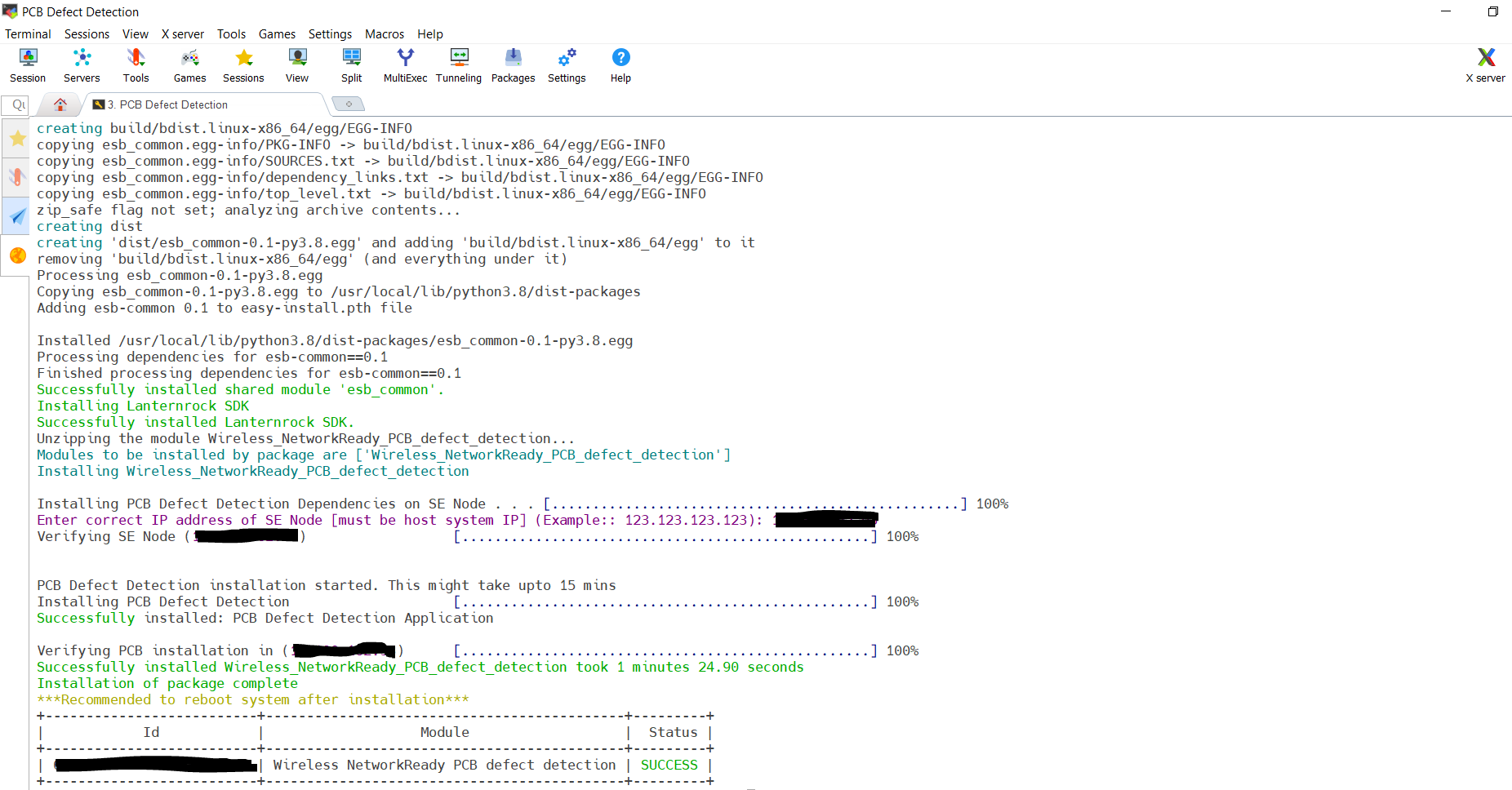Screen dimensions: 1512x790
Task: Click the 'Id' column header in table
Action: 151,732
